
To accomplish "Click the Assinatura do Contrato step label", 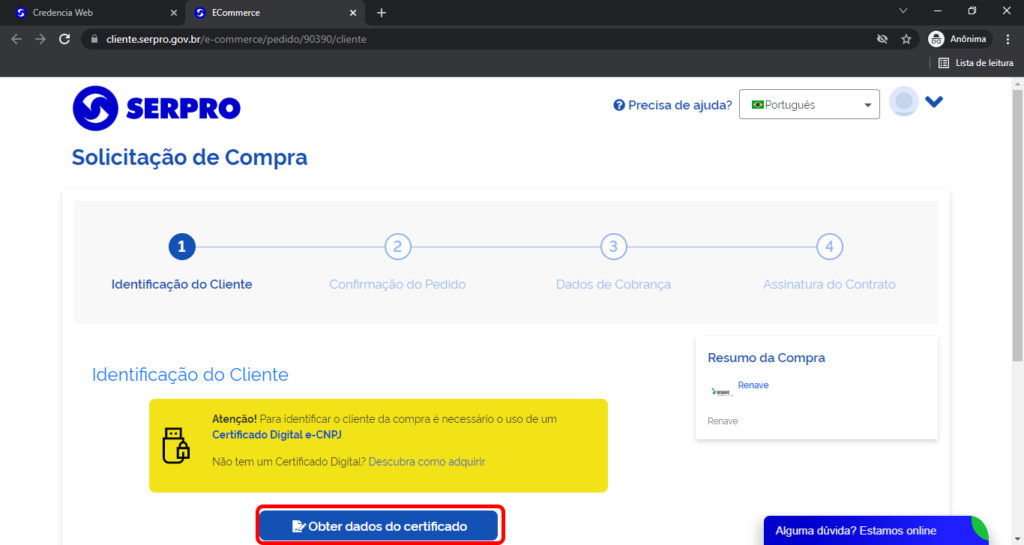I will 829,285.
